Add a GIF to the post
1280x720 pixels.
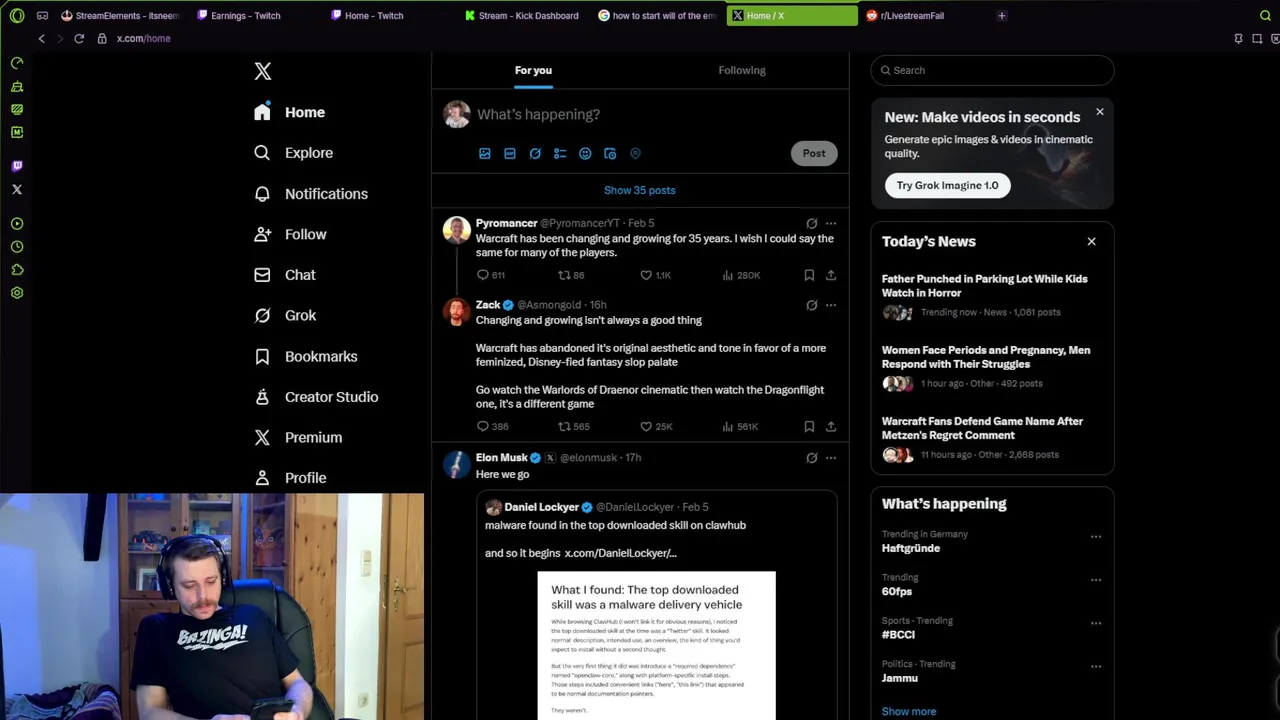510,154
